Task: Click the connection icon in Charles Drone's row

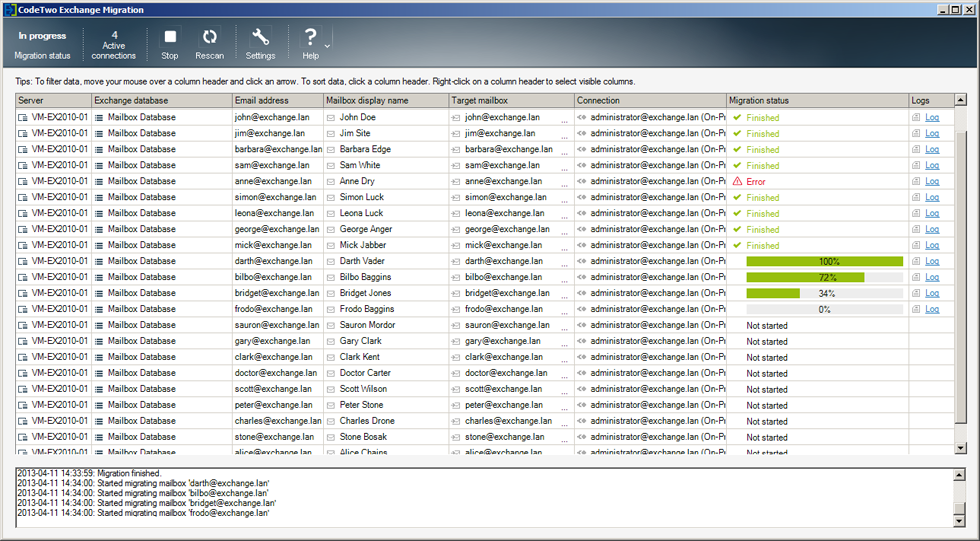Action: (581, 421)
